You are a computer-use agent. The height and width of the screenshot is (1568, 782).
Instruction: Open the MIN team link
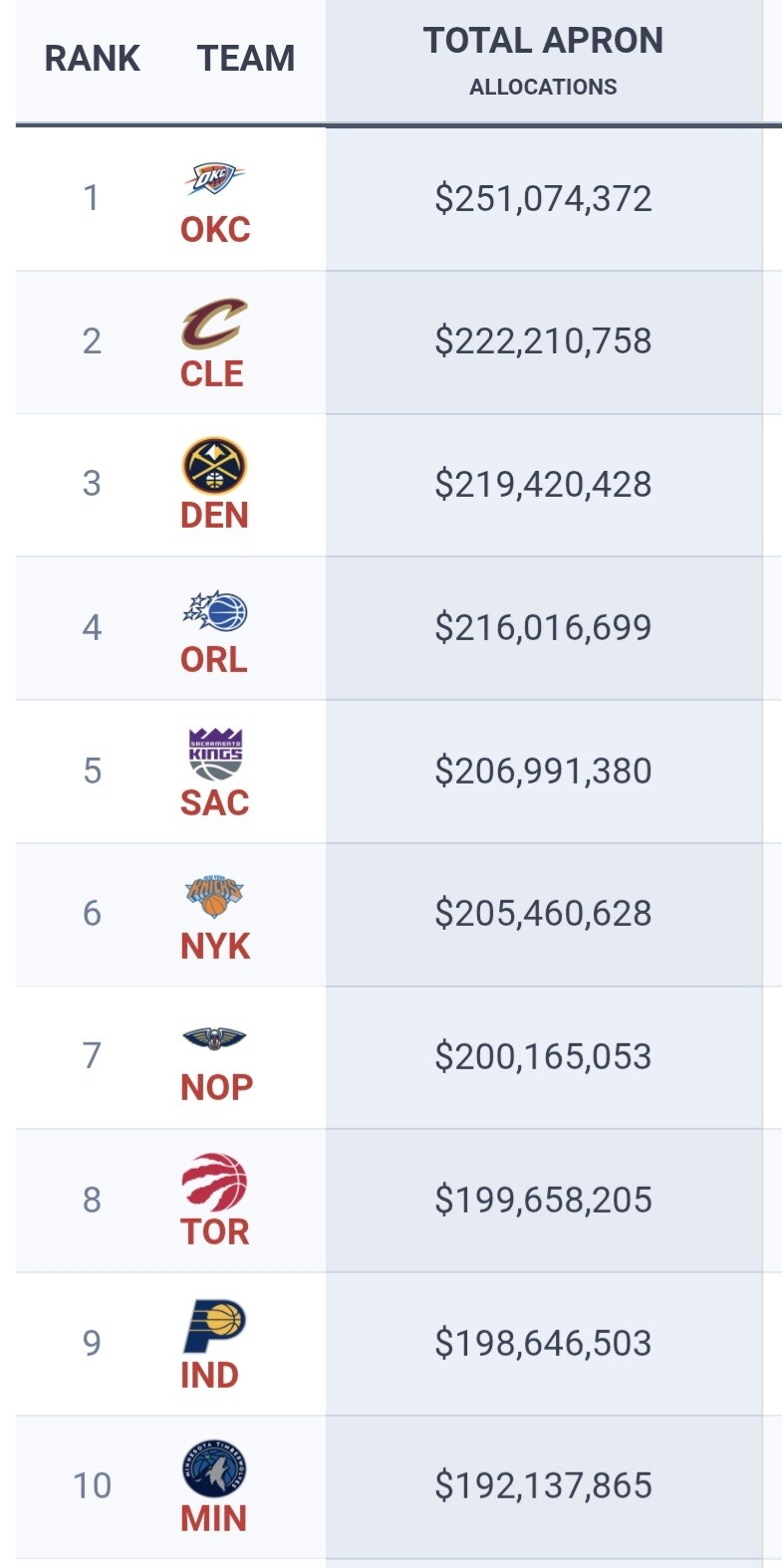(x=213, y=1518)
